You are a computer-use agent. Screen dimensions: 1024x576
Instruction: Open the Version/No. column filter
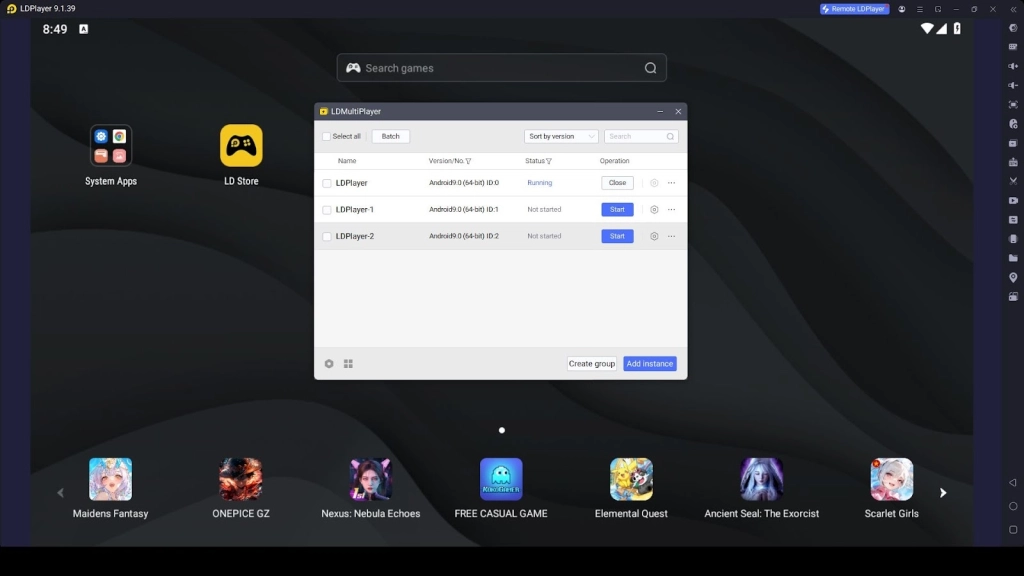pos(468,161)
